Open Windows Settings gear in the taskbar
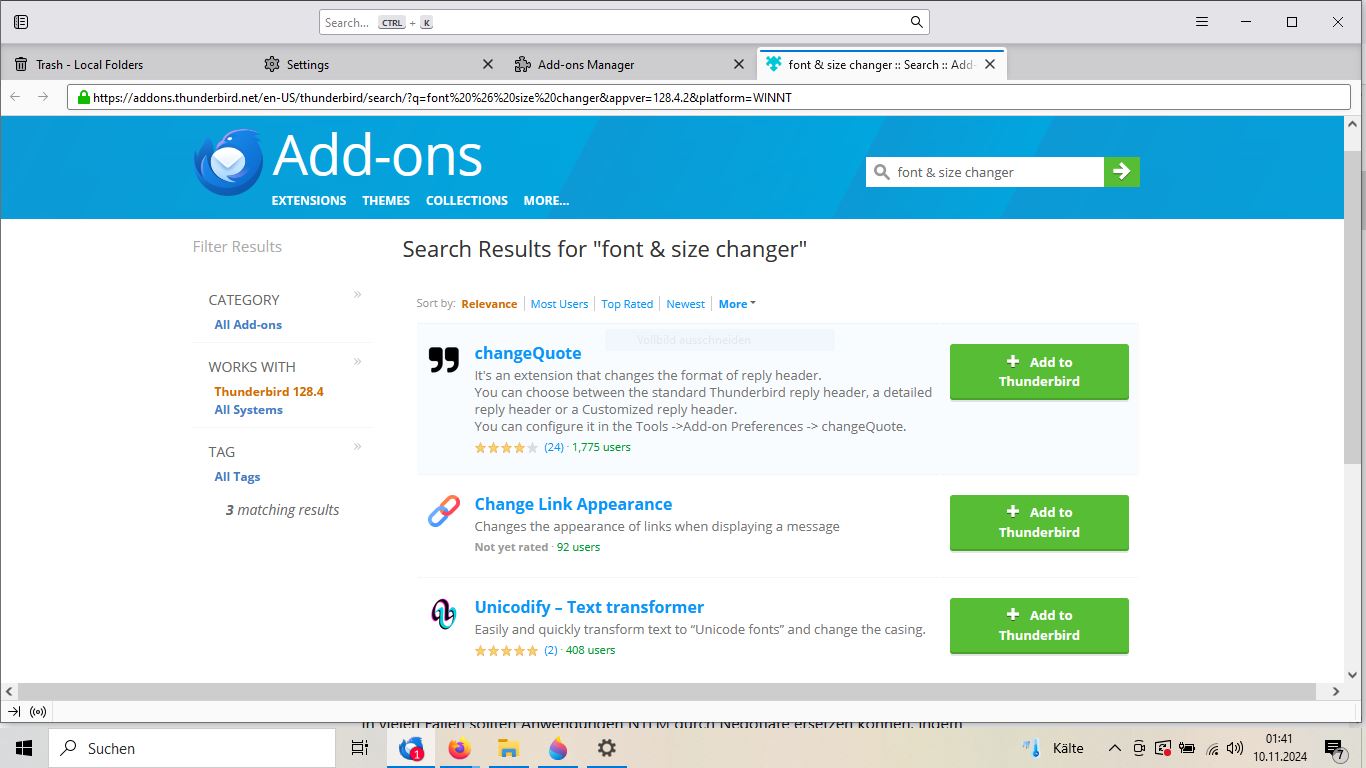Image resolution: width=1366 pixels, height=768 pixels. coord(606,748)
